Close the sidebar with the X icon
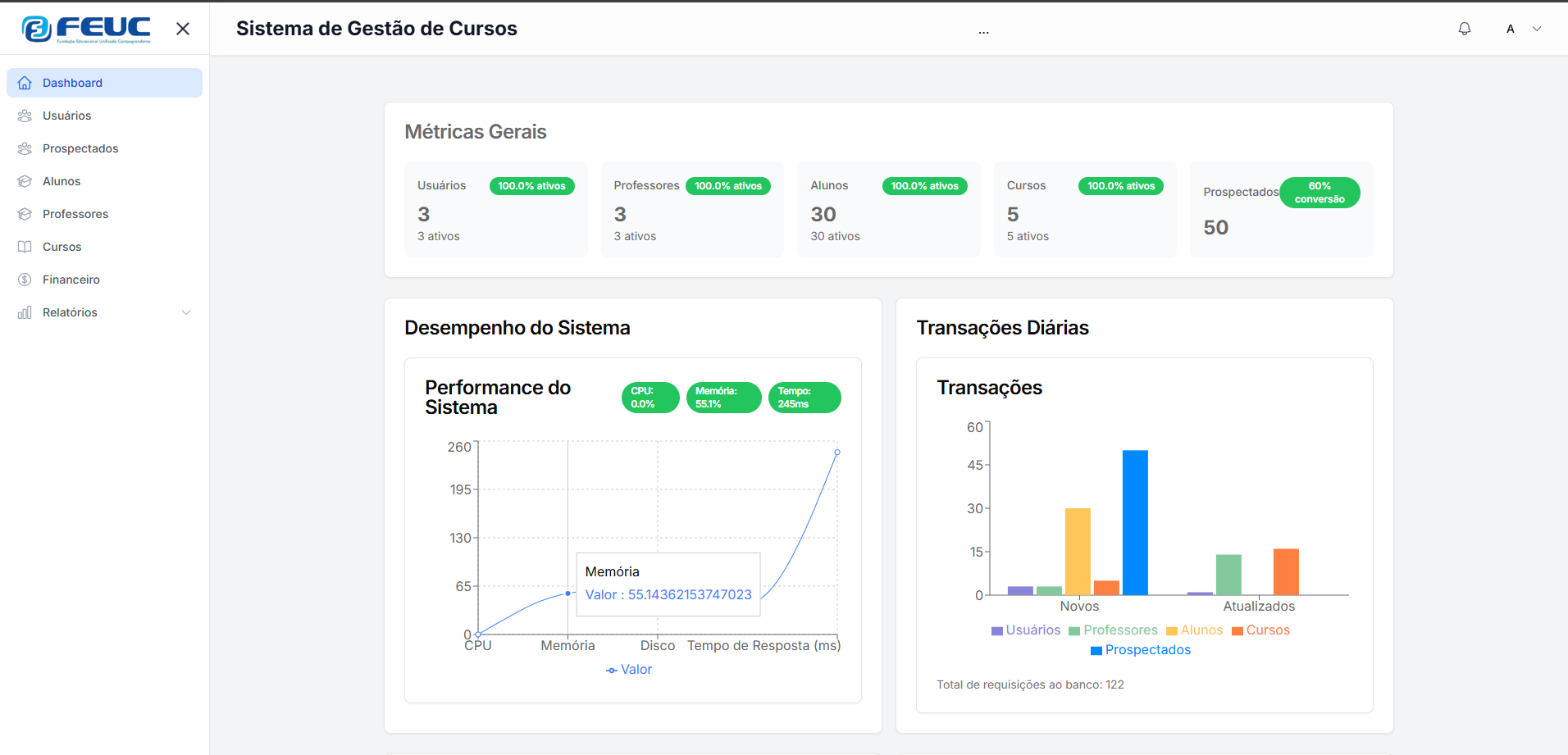The image size is (1568, 755). click(x=183, y=29)
